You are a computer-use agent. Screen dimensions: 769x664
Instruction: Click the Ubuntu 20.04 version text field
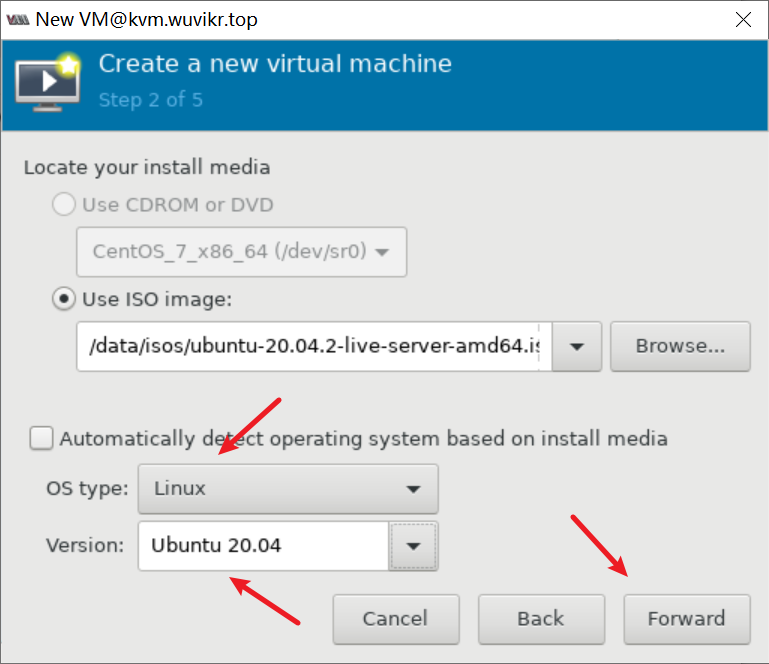pos(263,546)
